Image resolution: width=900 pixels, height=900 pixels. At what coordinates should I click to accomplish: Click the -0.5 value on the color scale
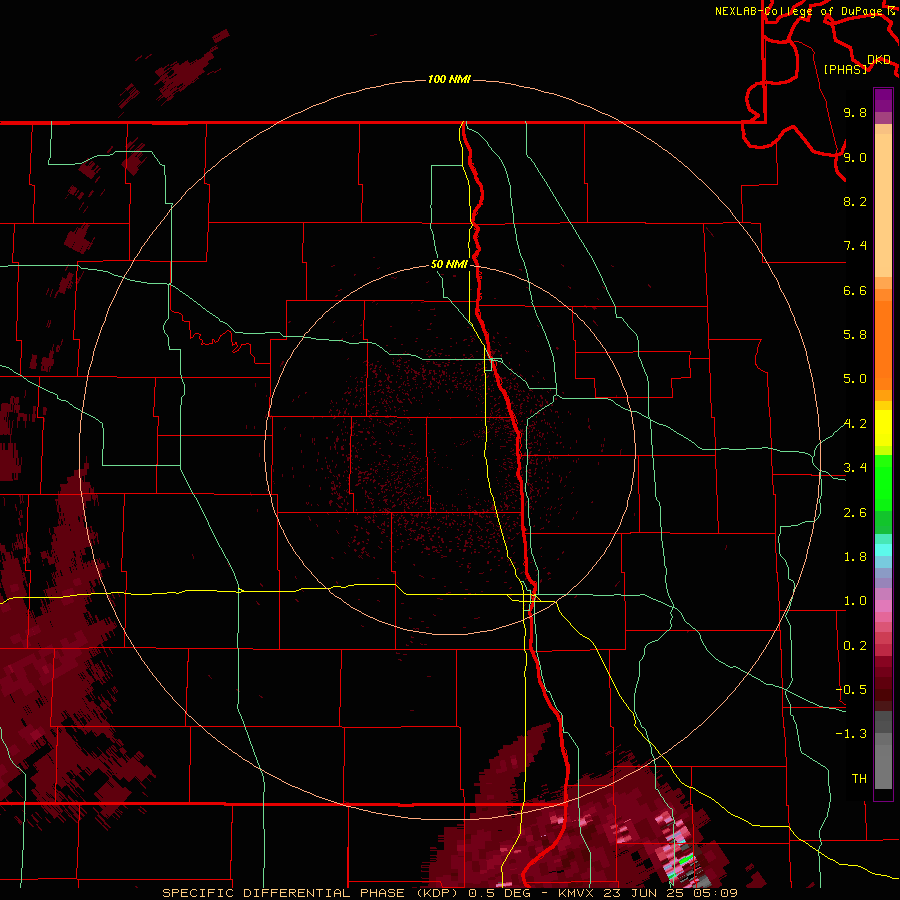[x=851, y=690]
